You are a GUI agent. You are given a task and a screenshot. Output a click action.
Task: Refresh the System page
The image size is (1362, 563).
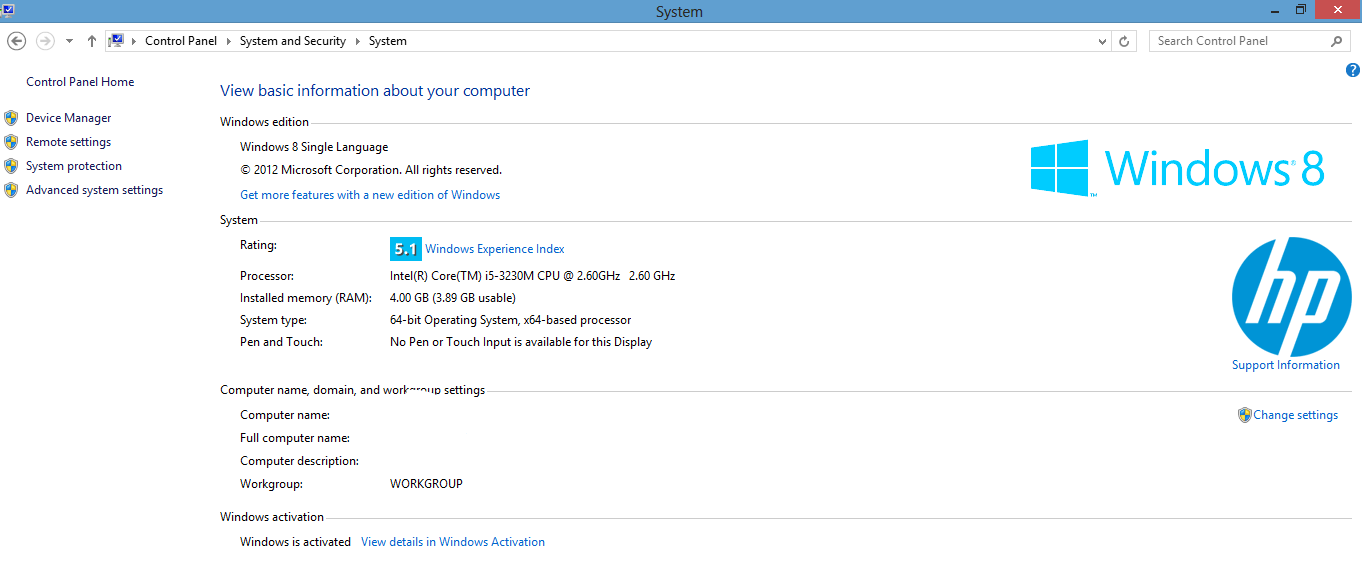[x=1124, y=41]
